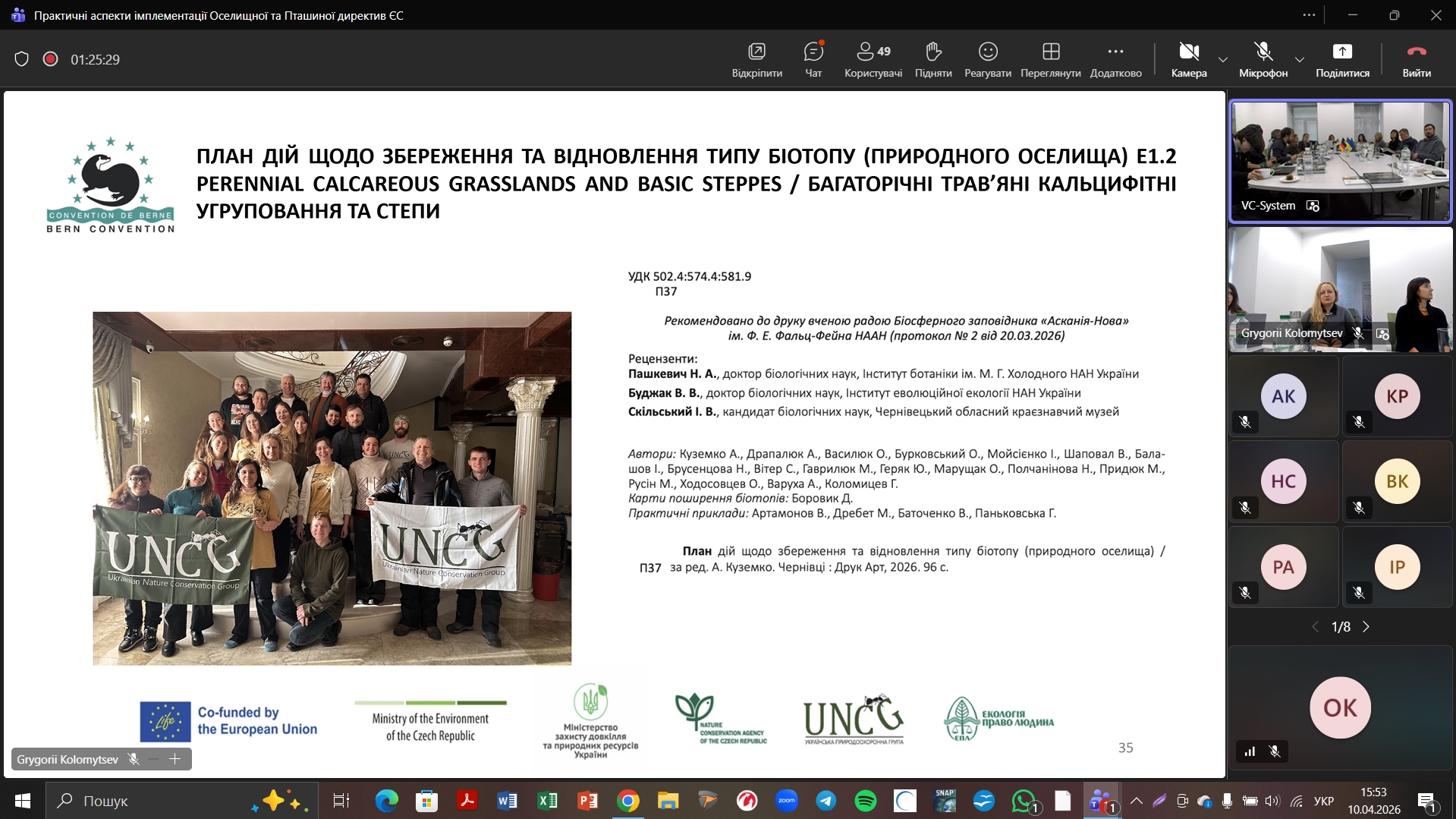Expand camera options dropdown arrow

1223,59
